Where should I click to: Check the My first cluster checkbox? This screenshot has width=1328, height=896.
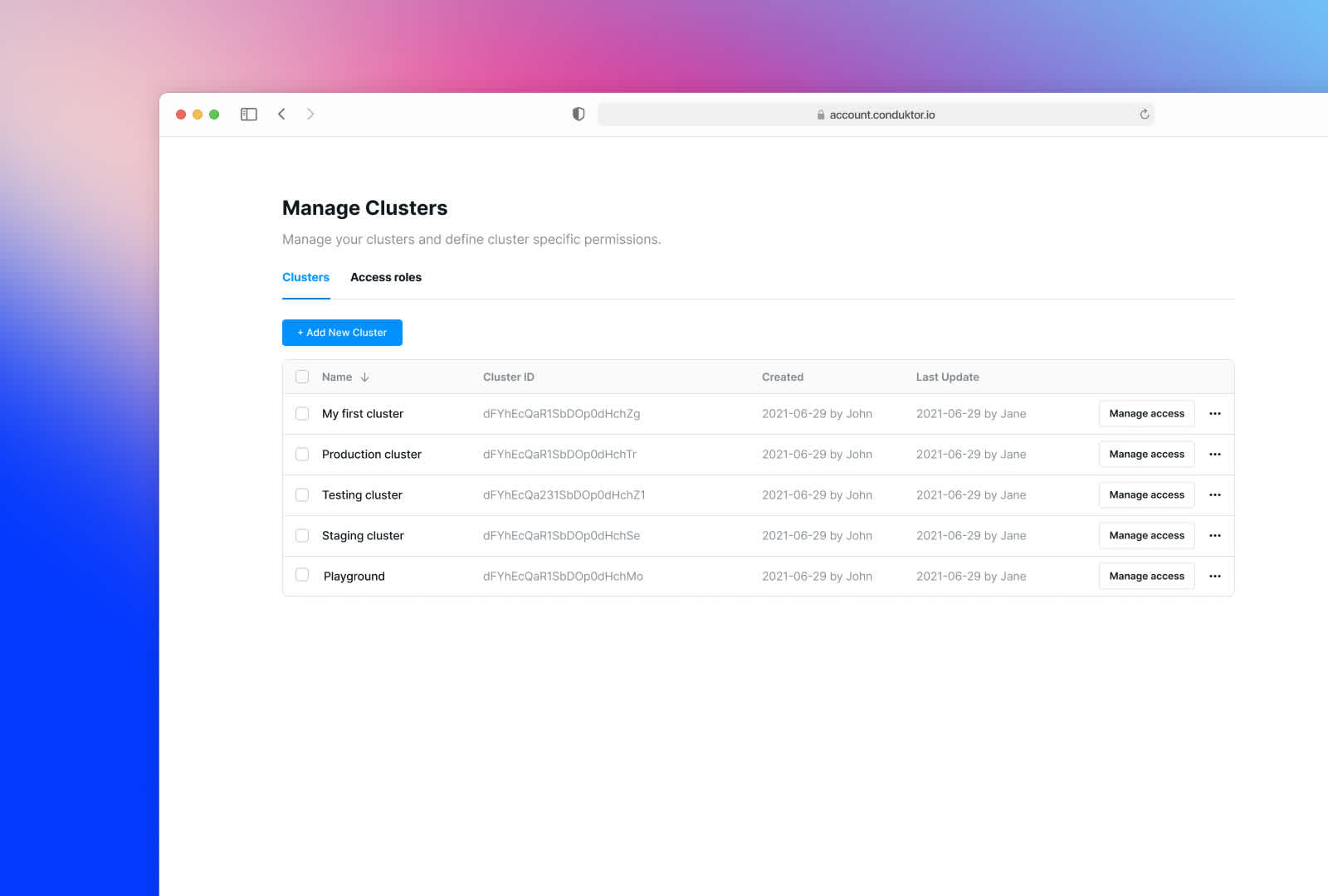click(302, 413)
